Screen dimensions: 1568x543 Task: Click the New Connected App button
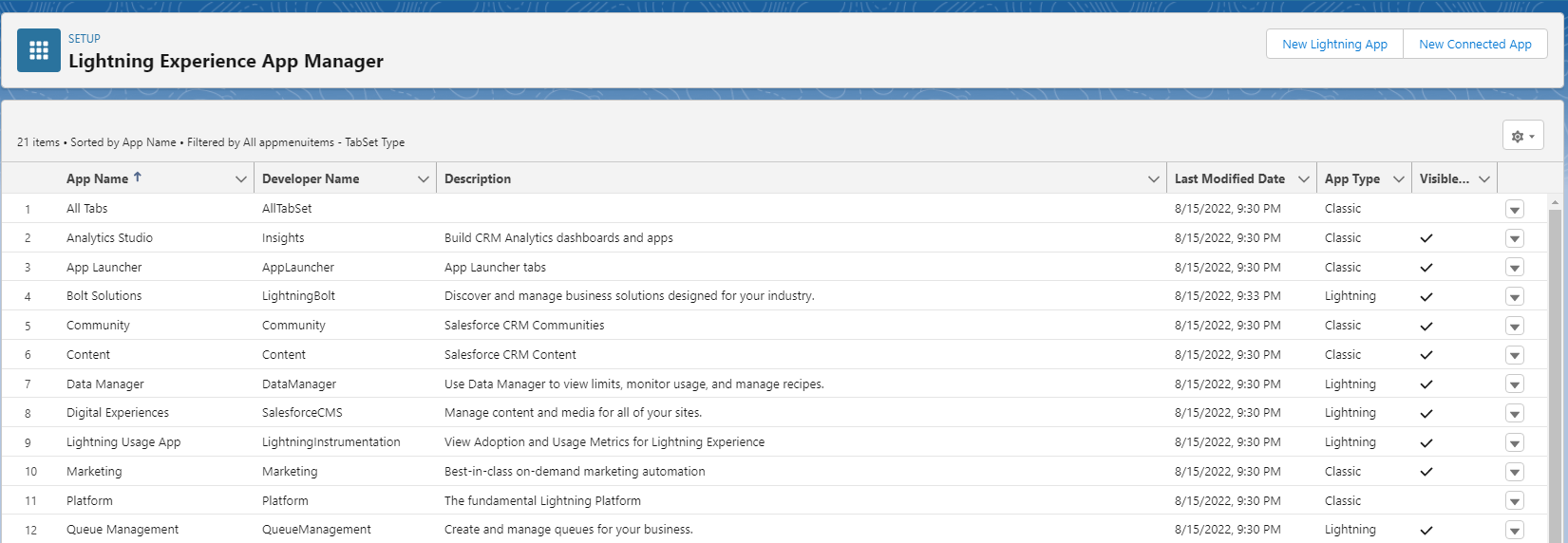pyautogui.click(x=1474, y=44)
